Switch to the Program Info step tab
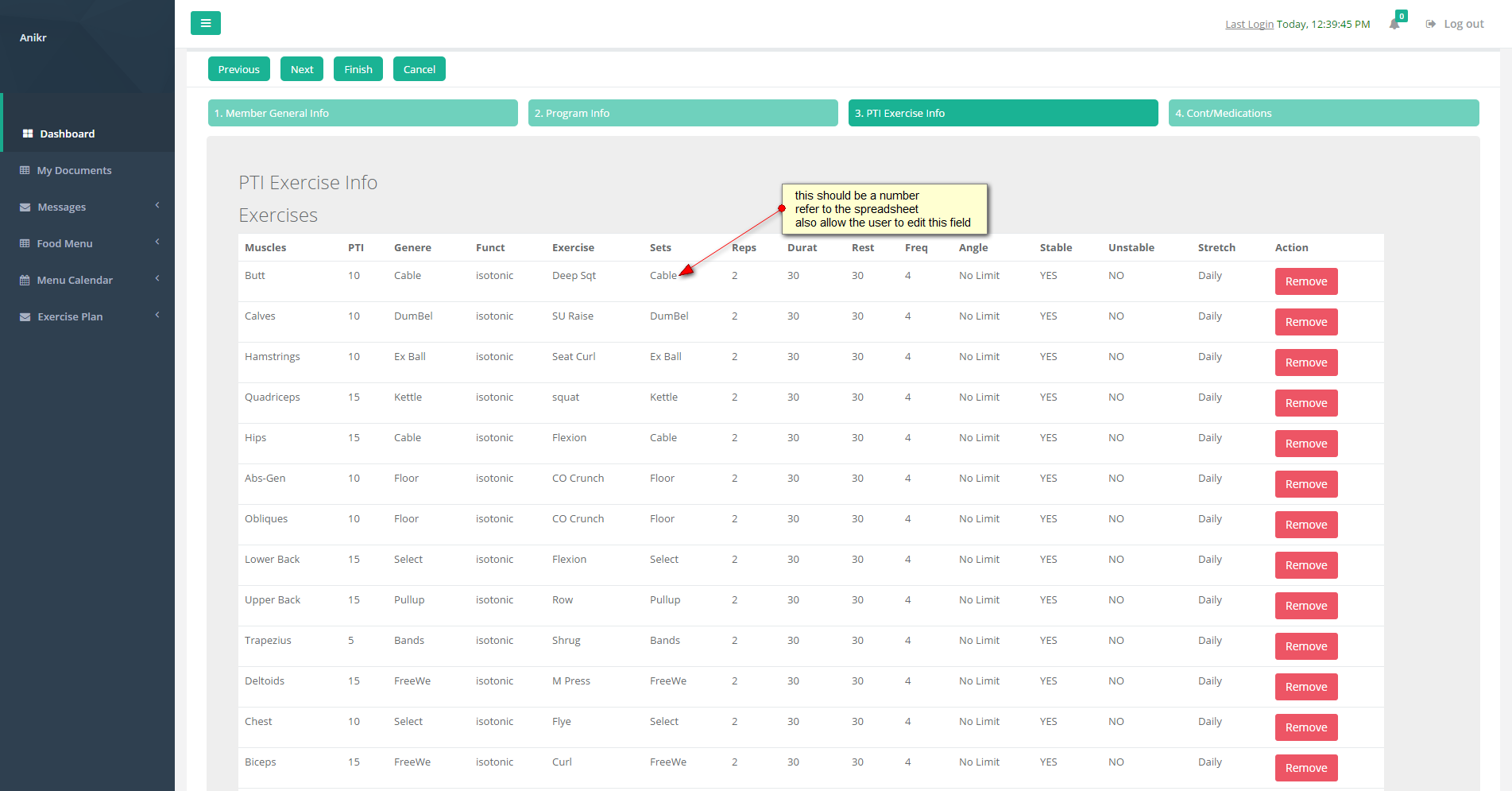The height and width of the screenshot is (791, 1512). pyautogui.click(x=683, y=113)
